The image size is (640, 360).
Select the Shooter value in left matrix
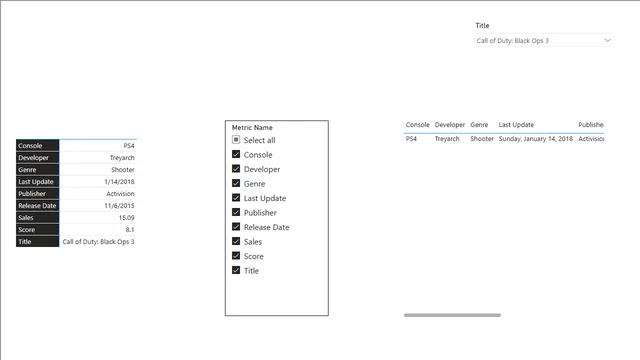[x=123, y=169]
